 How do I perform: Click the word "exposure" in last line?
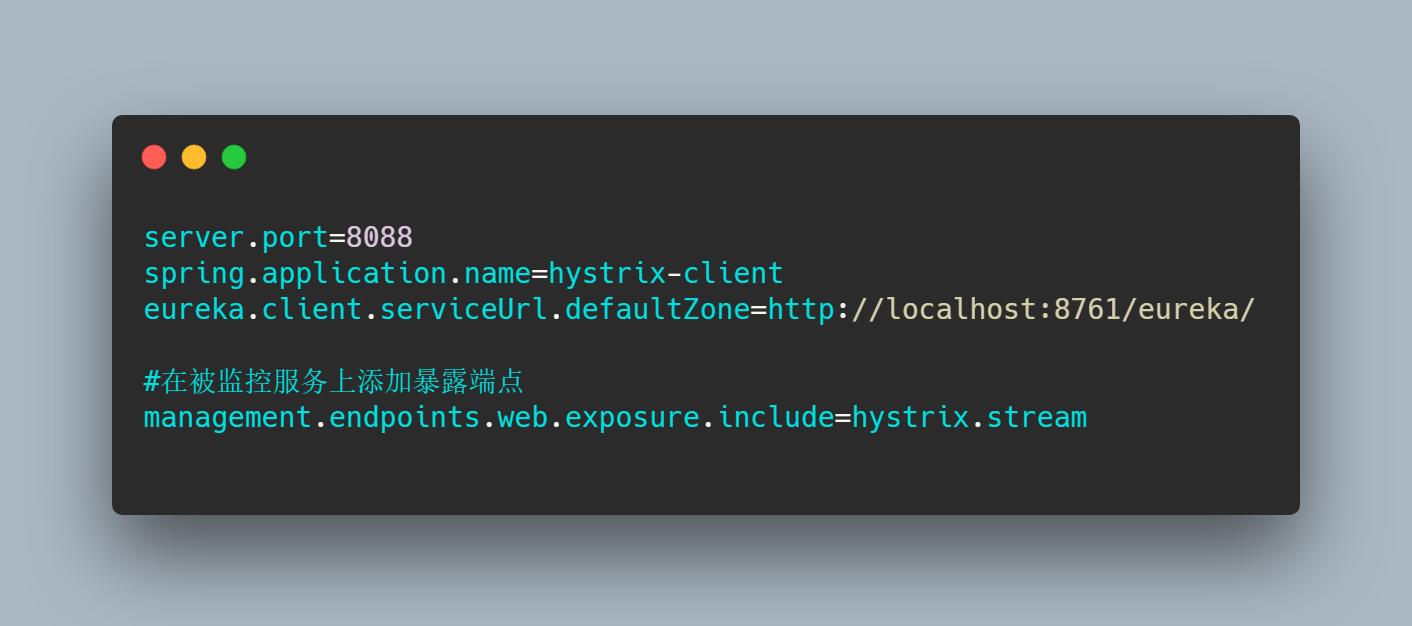pyautogui.click(x=632, y=417)
